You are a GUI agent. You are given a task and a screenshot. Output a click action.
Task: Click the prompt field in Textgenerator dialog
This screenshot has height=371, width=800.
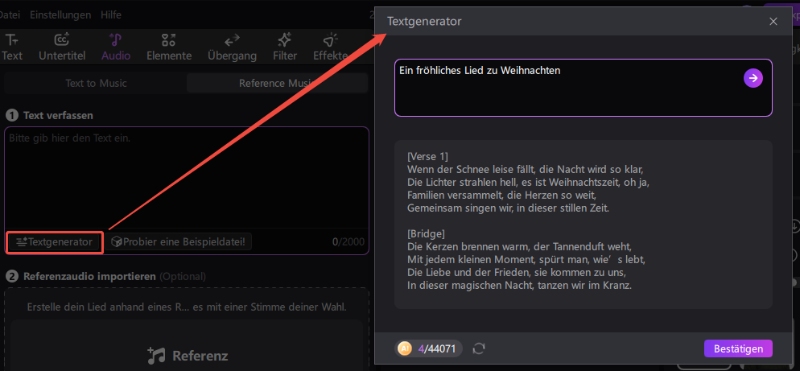click(583, 88)
